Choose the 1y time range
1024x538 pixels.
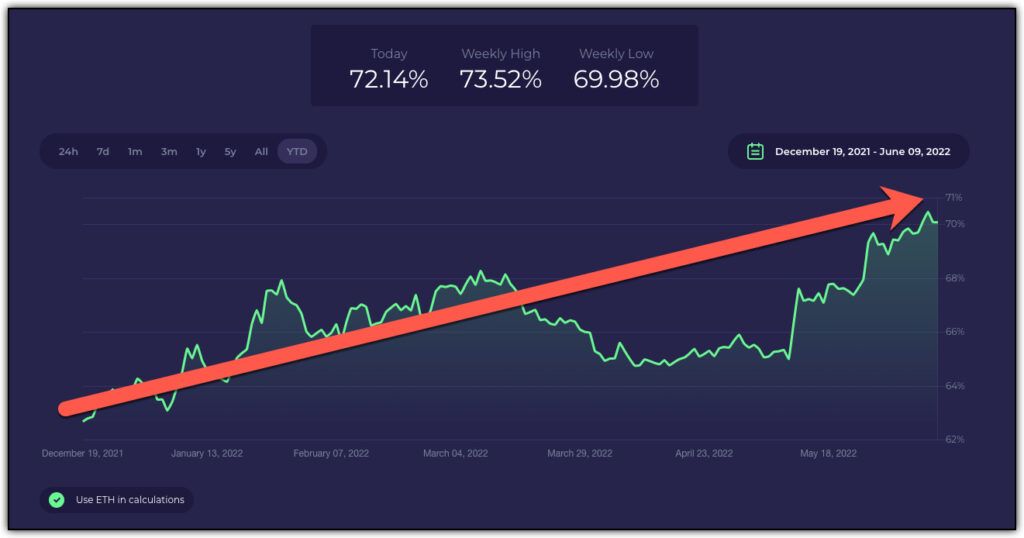pos(200,151)
